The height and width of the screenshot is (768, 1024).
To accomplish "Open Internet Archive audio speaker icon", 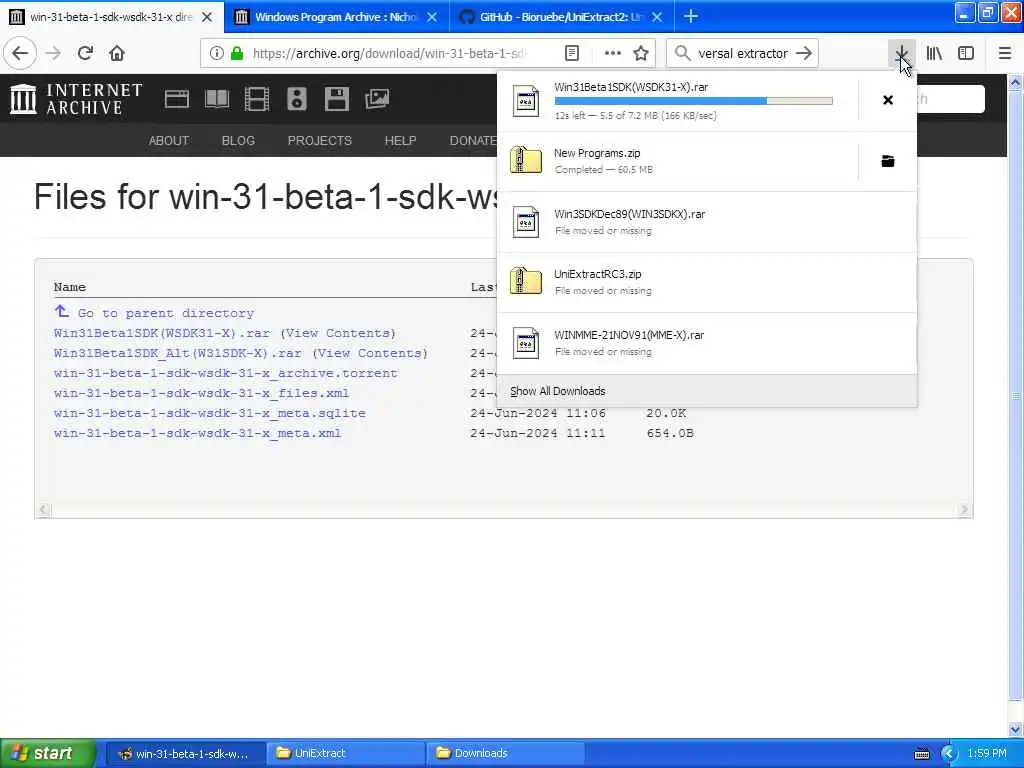I will pyautogui.click(x=296, y=99).
